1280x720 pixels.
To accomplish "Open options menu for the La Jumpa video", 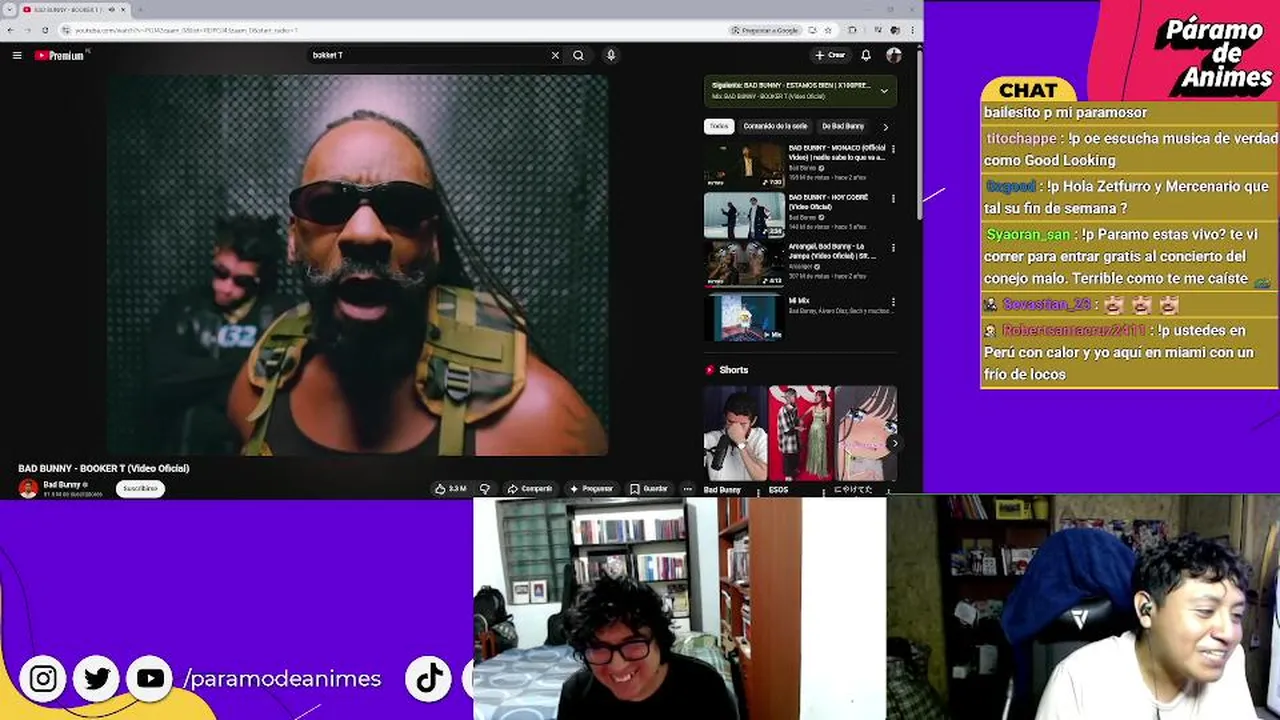I will pos(893,248).
